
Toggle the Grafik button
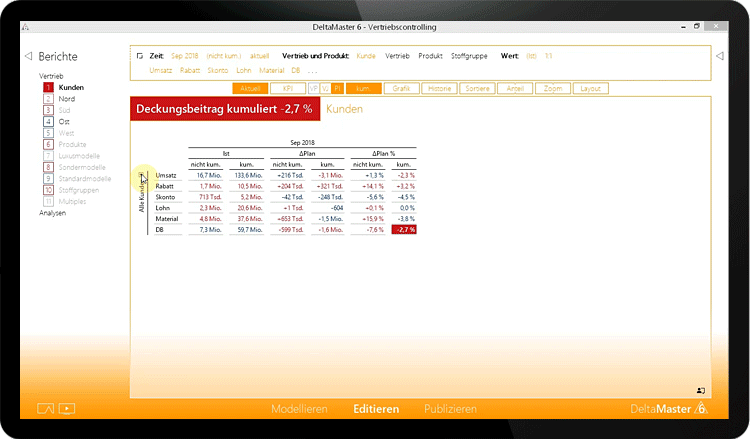[401, 88]
